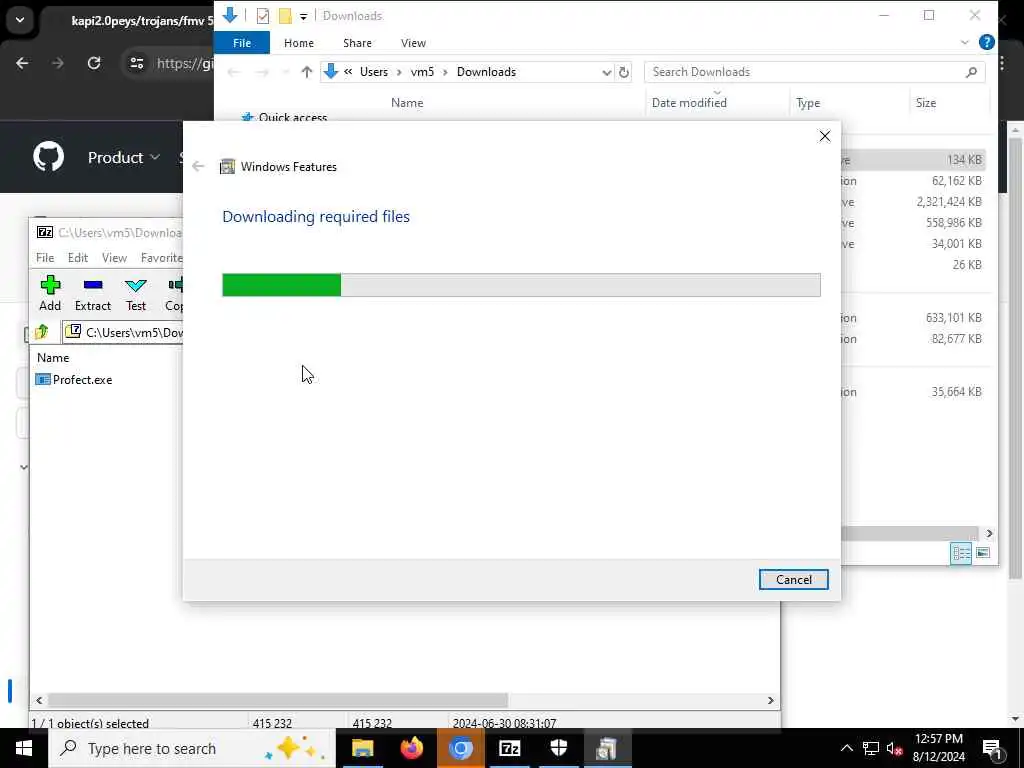Click the Explorer up-one-level arrow
The width and height of the screenshot is (1024, 768).
tap(306, 72)
